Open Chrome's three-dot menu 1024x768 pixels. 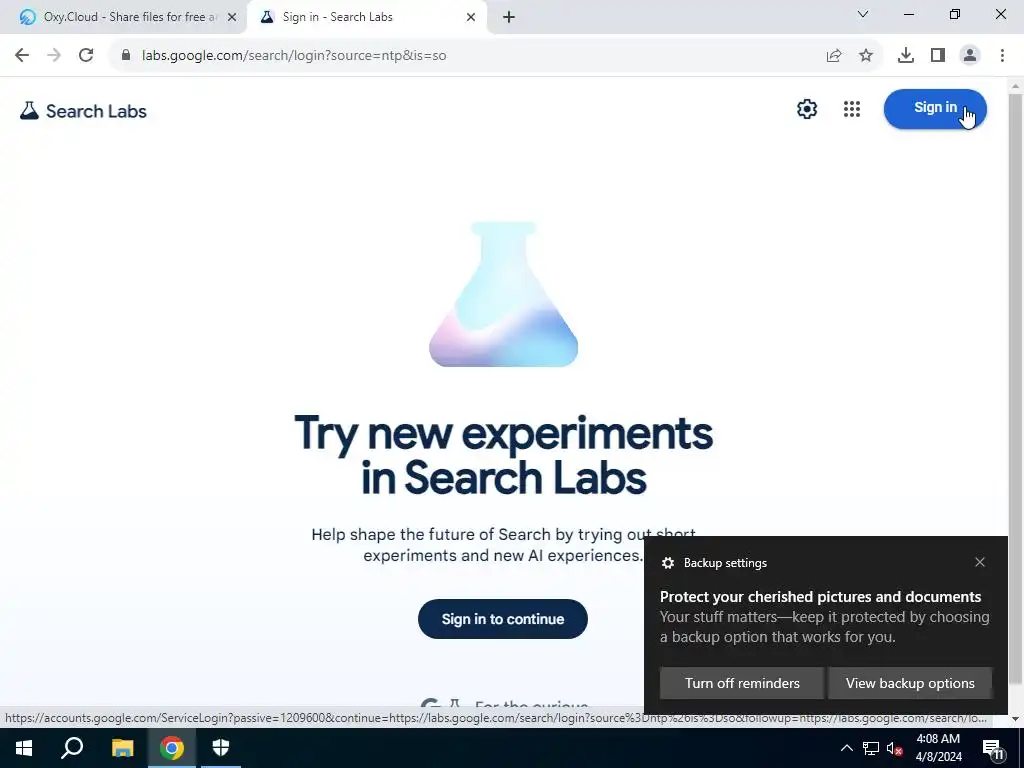coord(1002,56)
